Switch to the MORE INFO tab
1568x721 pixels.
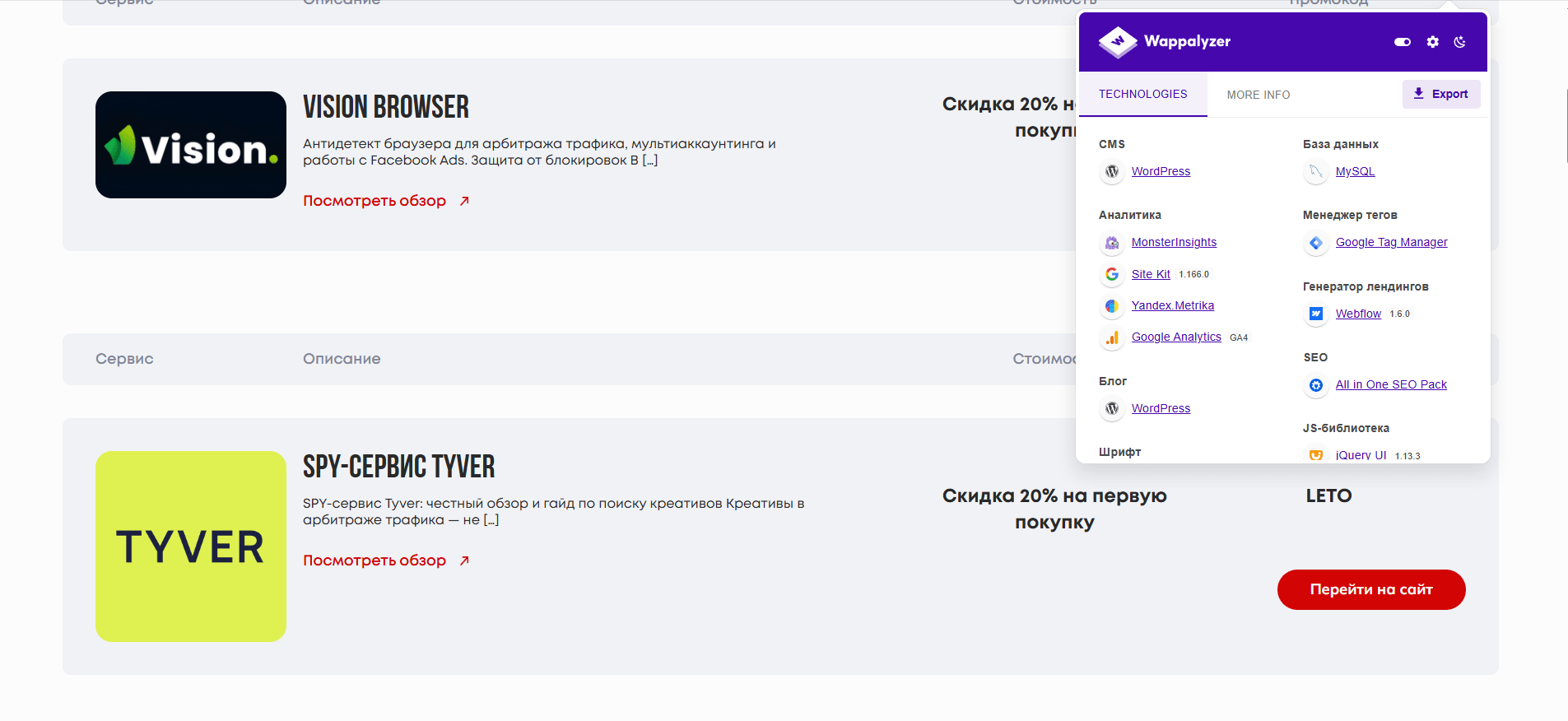point(1259,95)
